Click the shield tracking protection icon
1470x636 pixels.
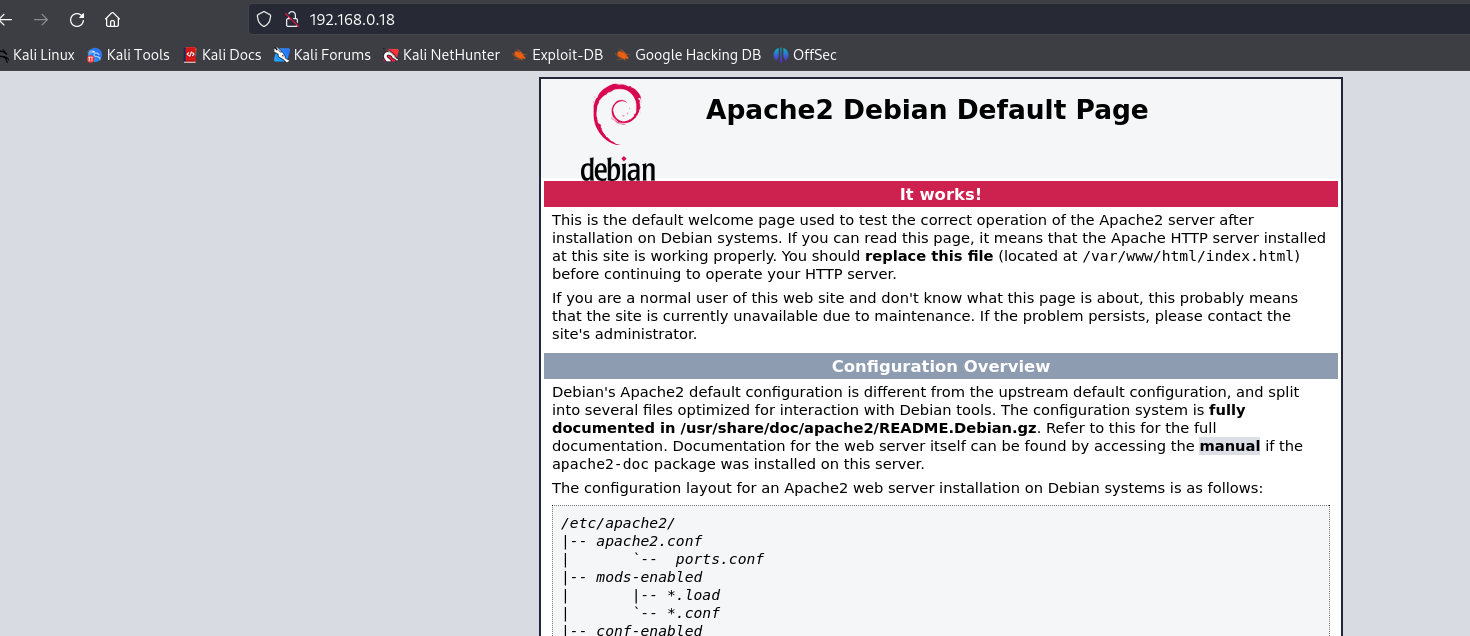pyautogui.click(x=264, y=19)
